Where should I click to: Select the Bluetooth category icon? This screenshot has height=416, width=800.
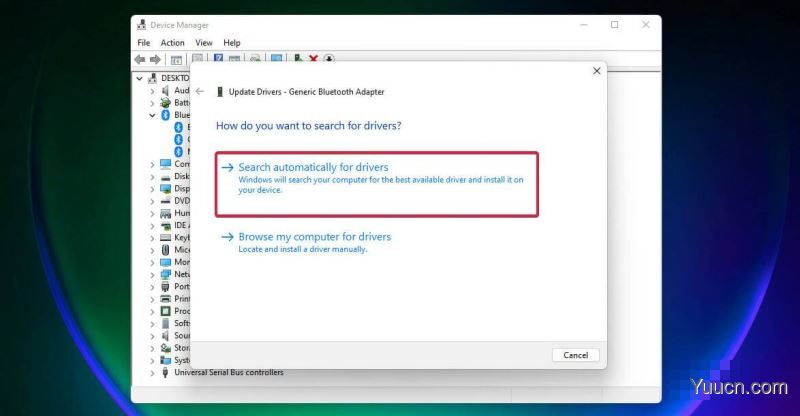click(165, 115)
